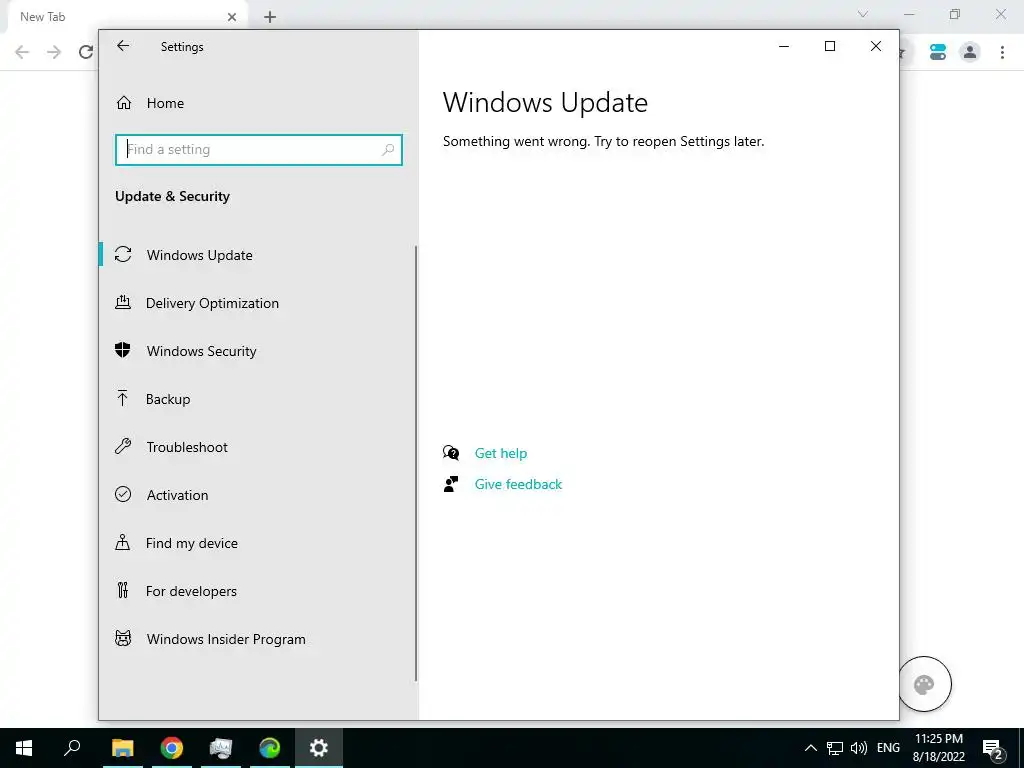The image size is (1024, 768).
Task: Click Chrome's reload page button
Action: coord(86,52)
